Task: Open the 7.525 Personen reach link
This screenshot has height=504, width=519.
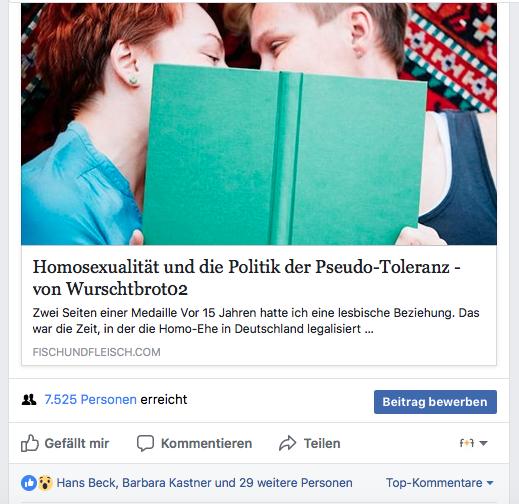Action: [x=90, y=399]
